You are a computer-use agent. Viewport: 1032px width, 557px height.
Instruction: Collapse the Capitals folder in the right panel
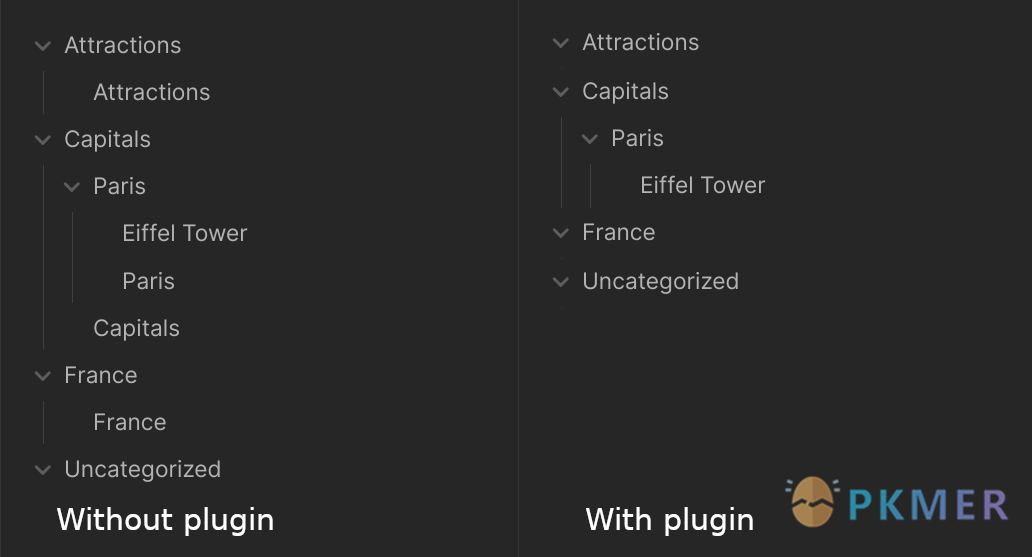(561, 92)
